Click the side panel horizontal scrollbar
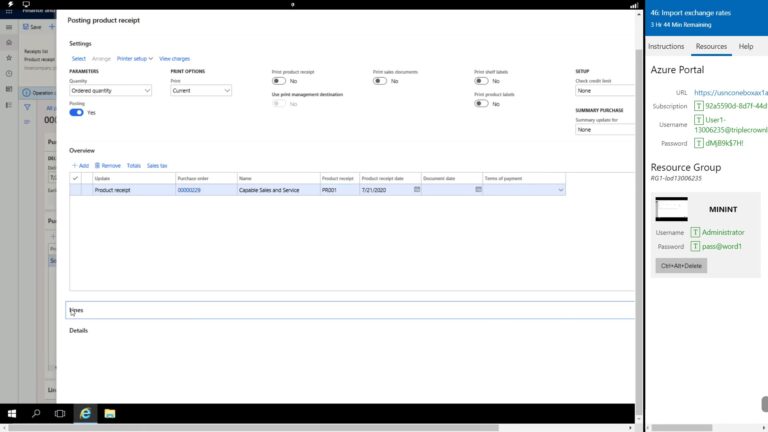The image size is (768, 432). coord(681,428)
